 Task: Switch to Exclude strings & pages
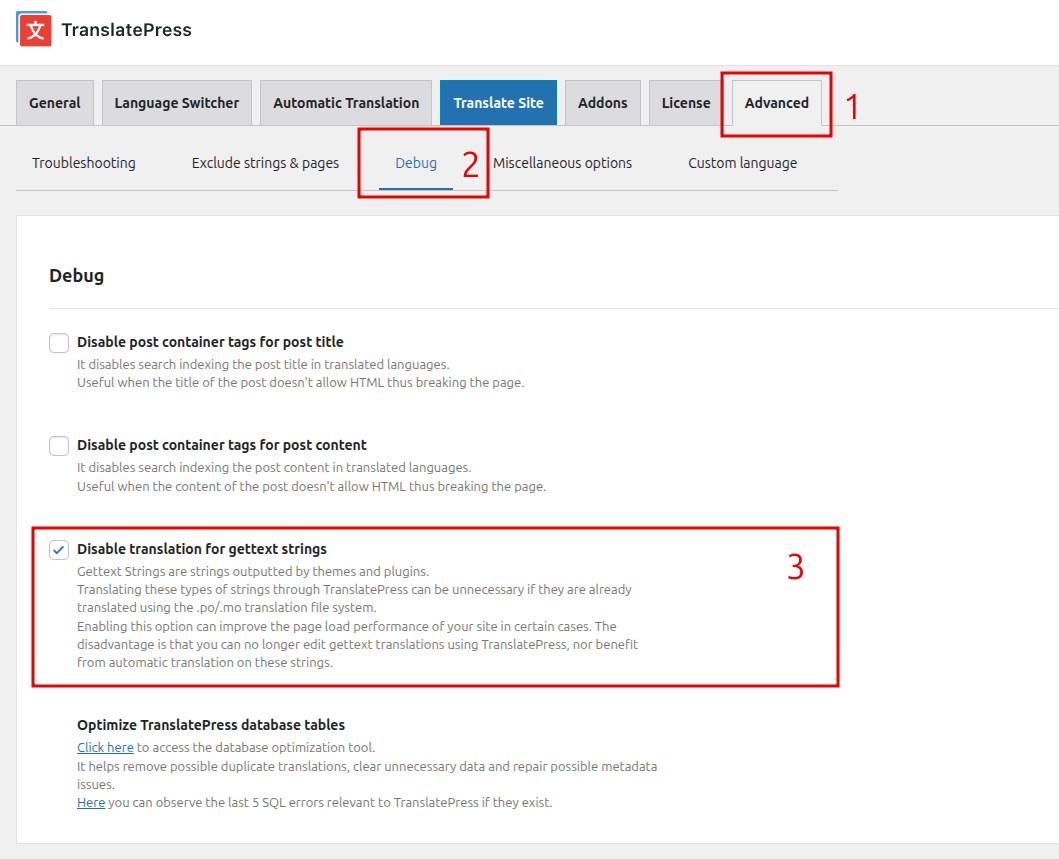coord(265,163)
